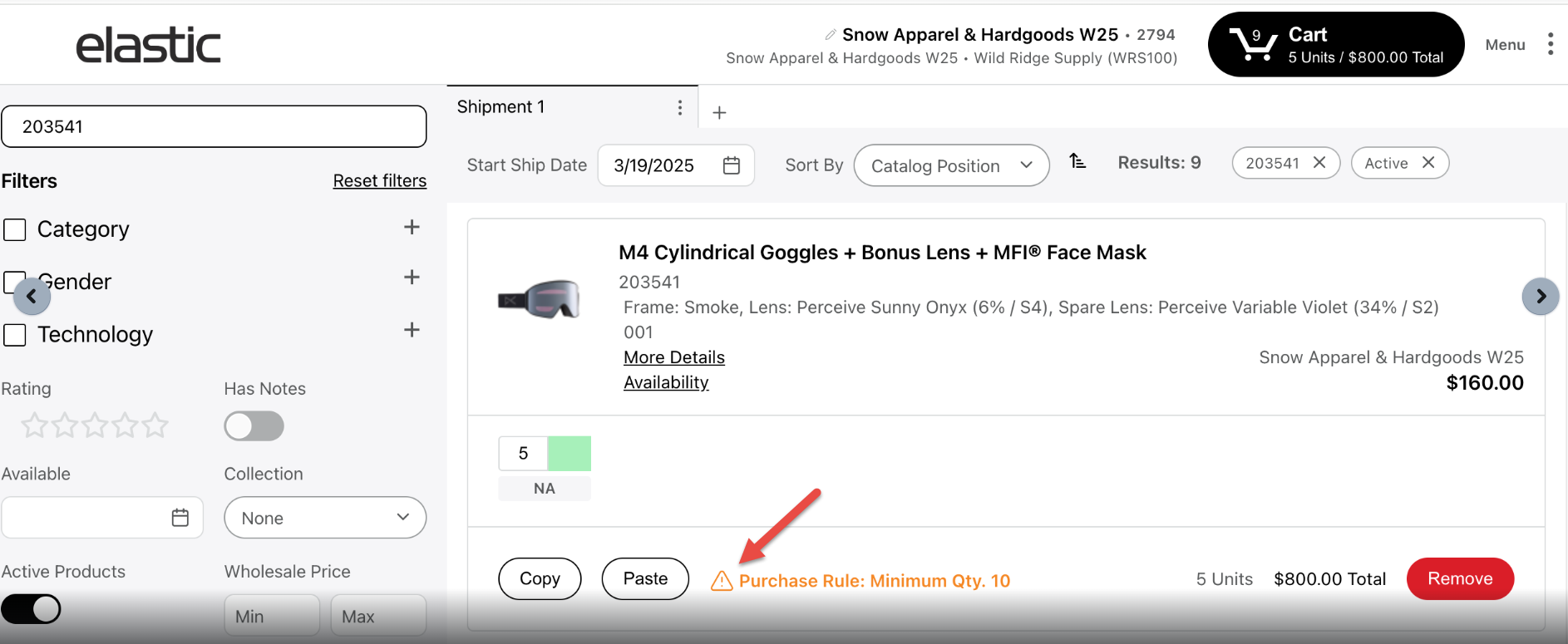Image resolution: width=1568 pixels, height=644 pixels.
Task: Open the cart icon with 9 badge
Action: [x=1253, y=44]
